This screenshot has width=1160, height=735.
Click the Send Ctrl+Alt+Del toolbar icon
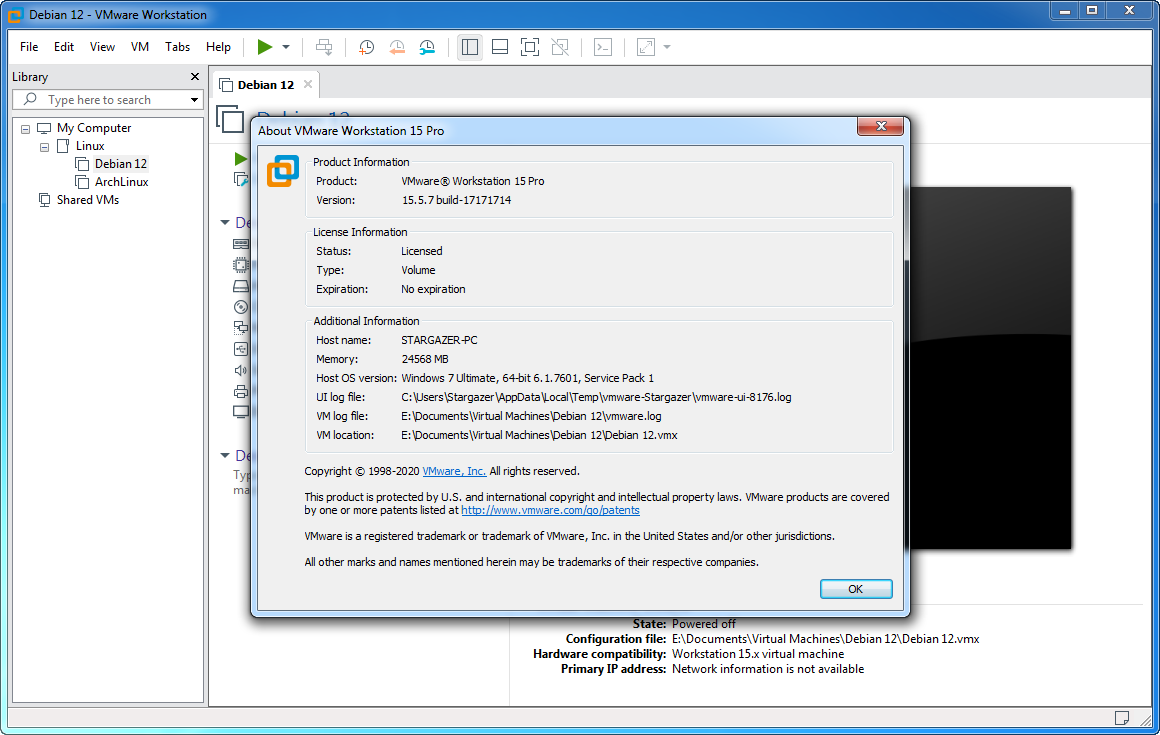click(x=324, y=47)
